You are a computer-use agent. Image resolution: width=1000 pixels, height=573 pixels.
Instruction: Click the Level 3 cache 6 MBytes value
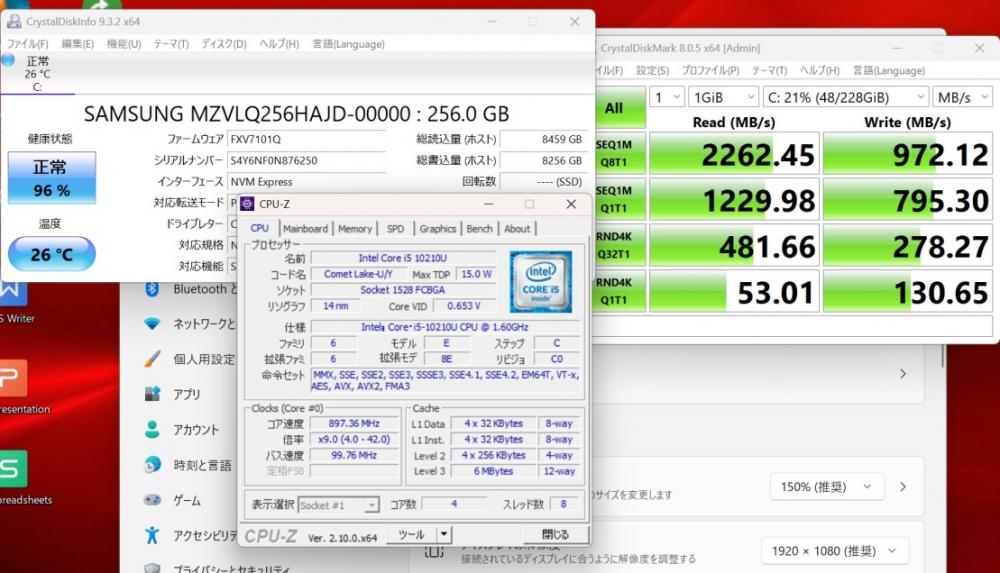click(x=493, y=471)
